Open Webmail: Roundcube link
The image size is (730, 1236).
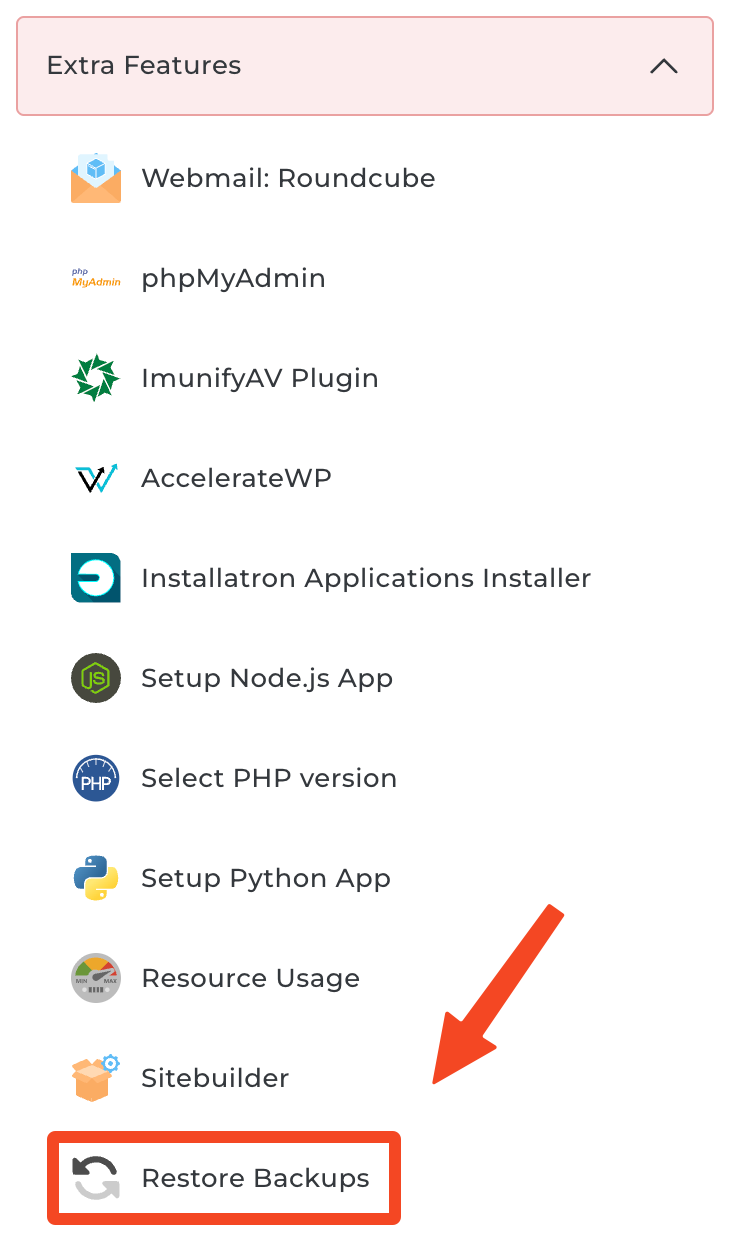pyautogui.click(x=288, y=178)
